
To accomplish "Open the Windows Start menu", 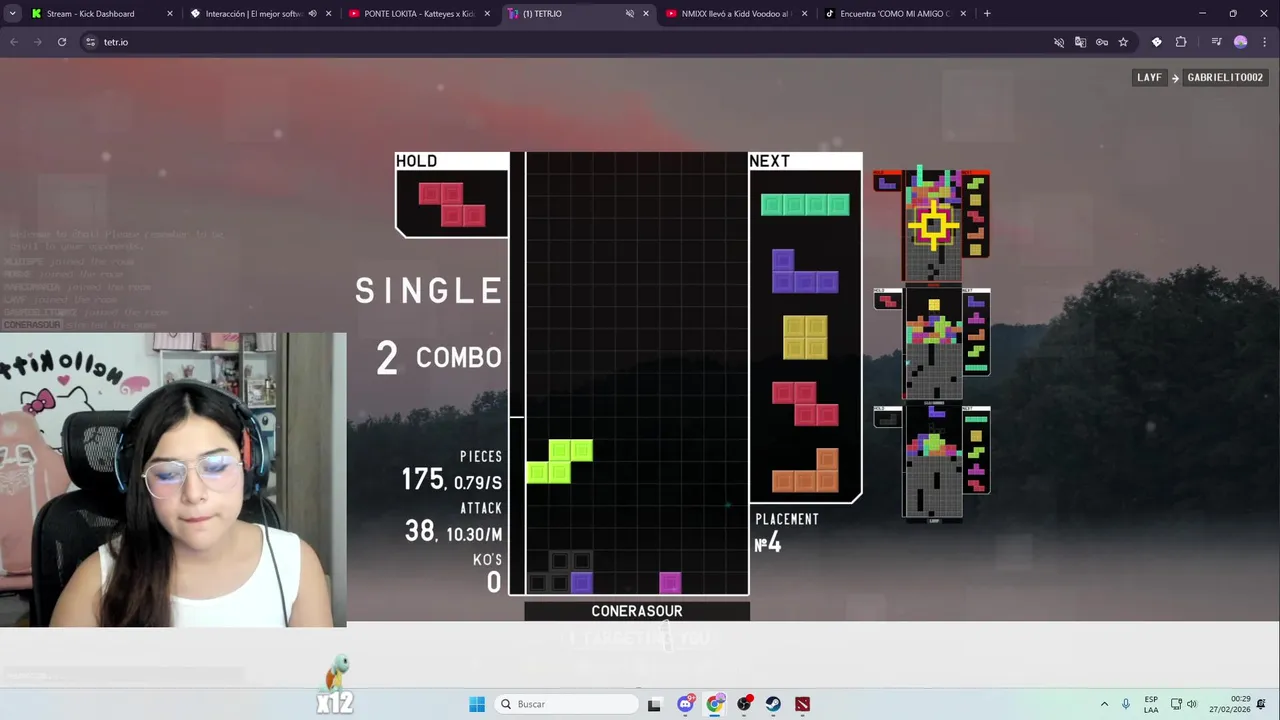I will (x=477, y=704).
